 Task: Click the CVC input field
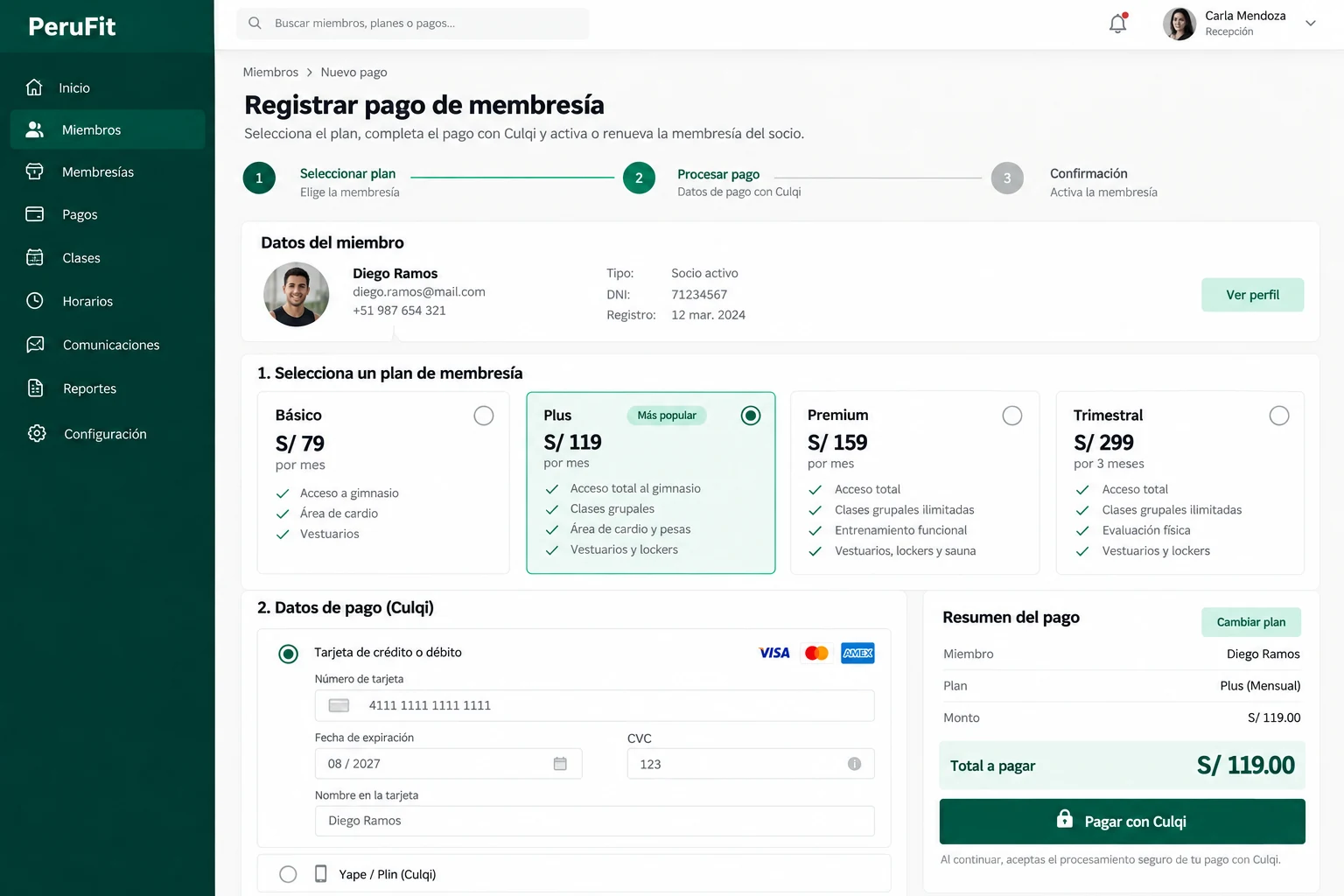(x=751, y=764)
